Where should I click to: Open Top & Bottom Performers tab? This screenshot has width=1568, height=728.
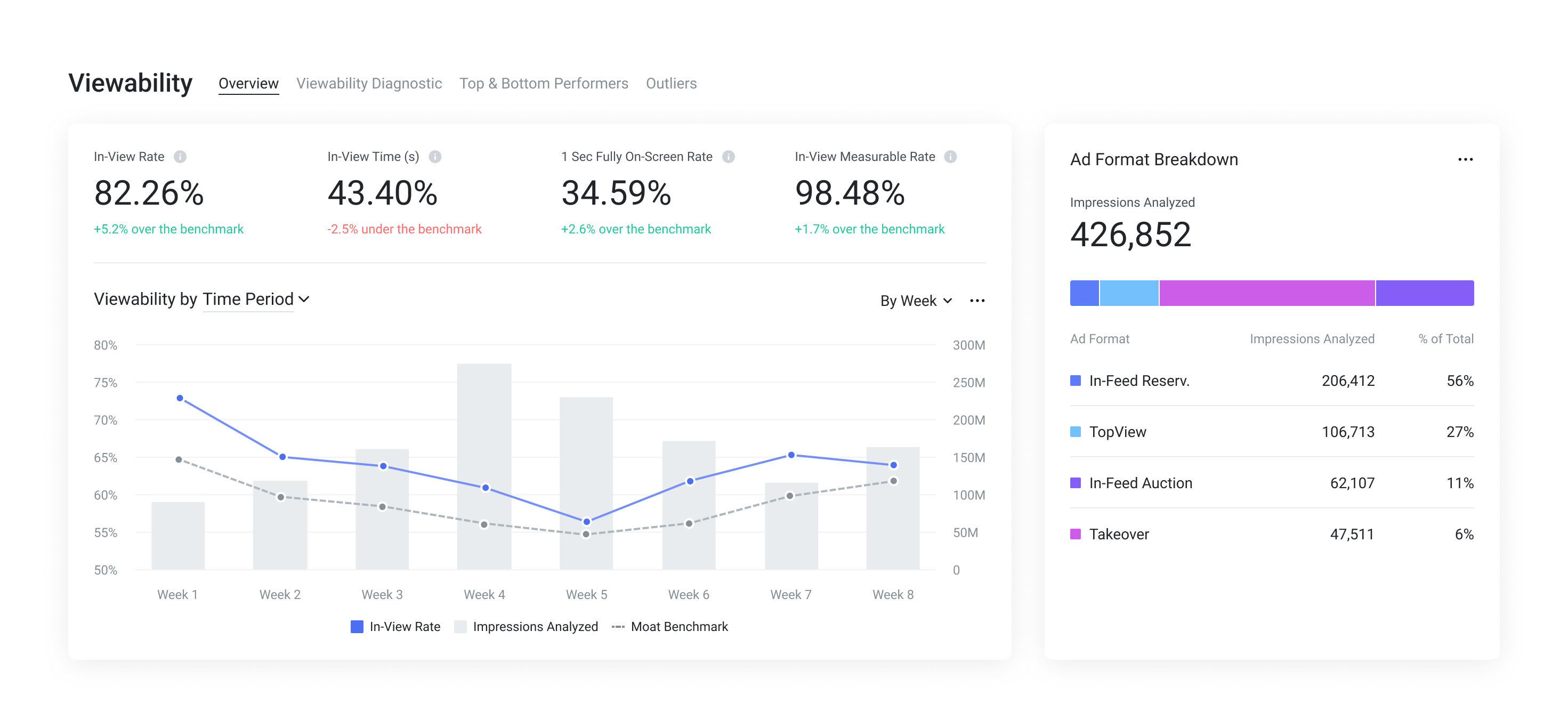pos(544,83)
